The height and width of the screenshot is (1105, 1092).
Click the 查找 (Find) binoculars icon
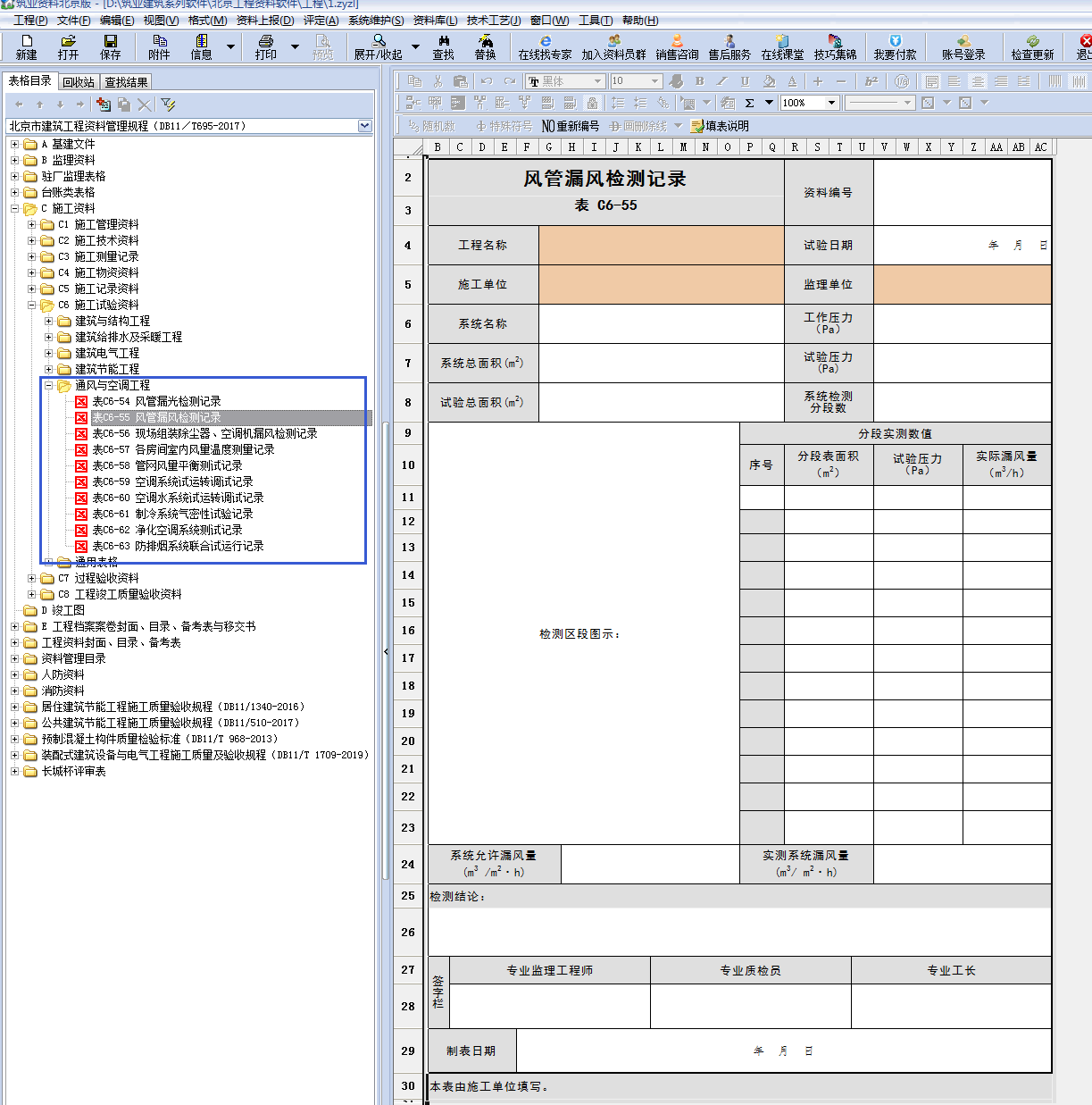point(444,46)
